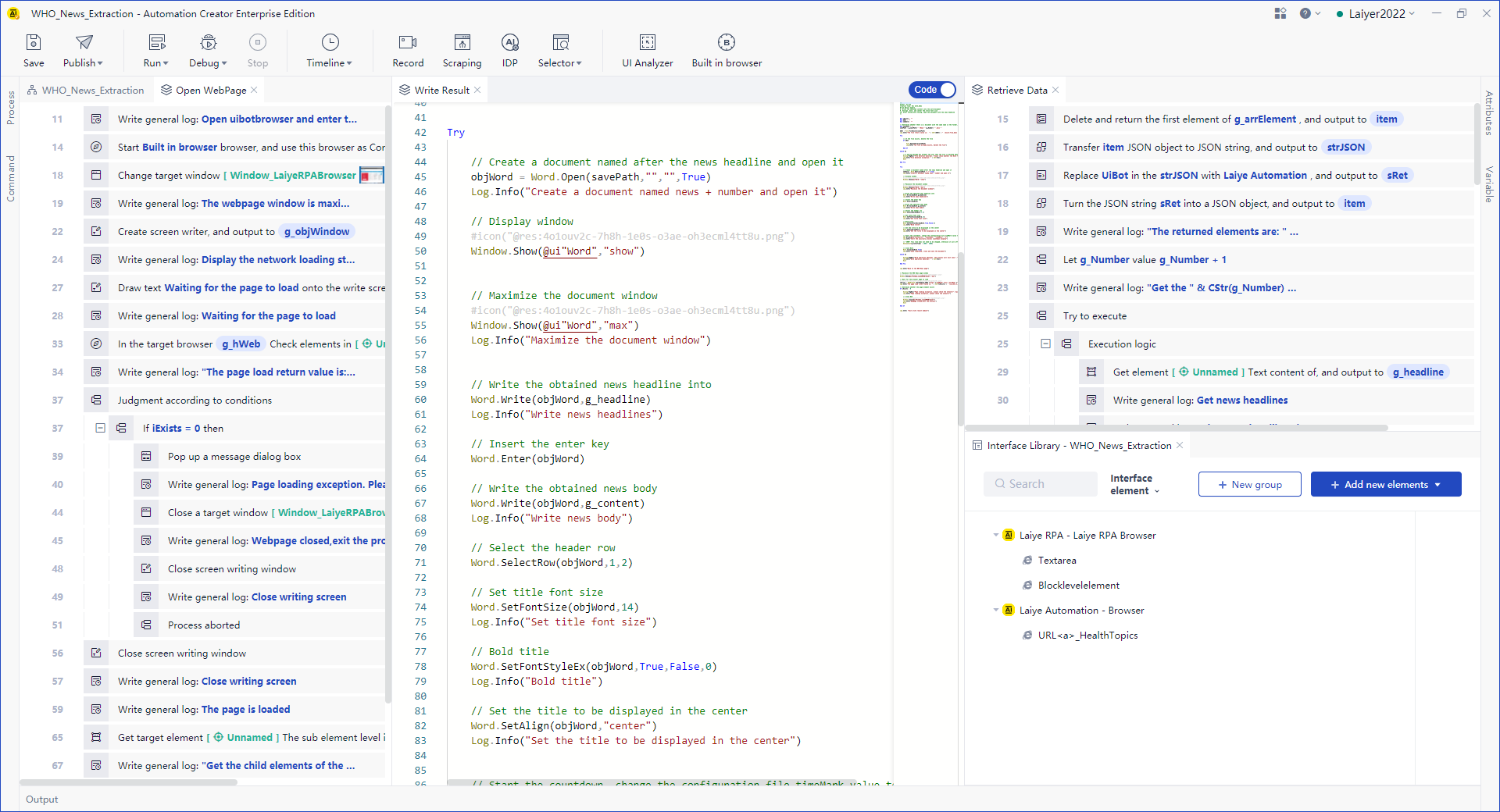The height and width of the screenshot is (812, 1500).
Task: Select the URL<a>_HealthTopics element icon
Action: click(x=1027, y=636)
